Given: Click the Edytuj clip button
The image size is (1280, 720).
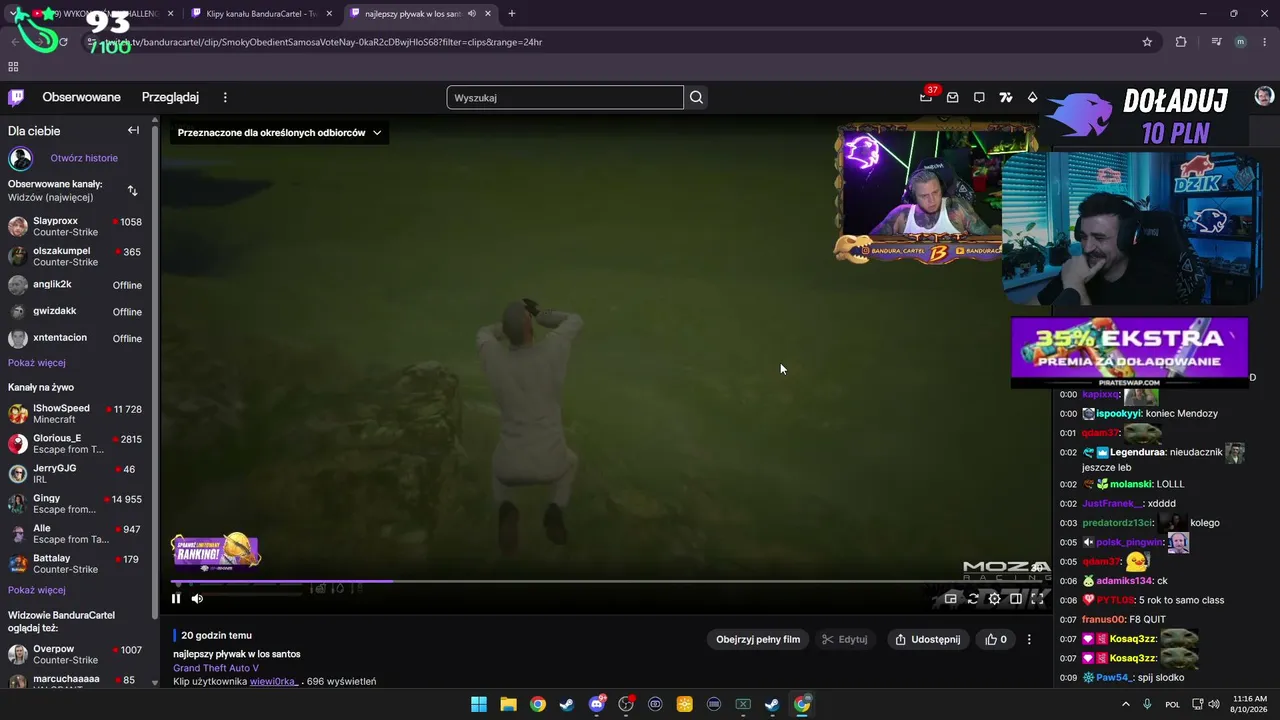Looking at the screenshot, I should pyautogui.click(x=845, y=639).
